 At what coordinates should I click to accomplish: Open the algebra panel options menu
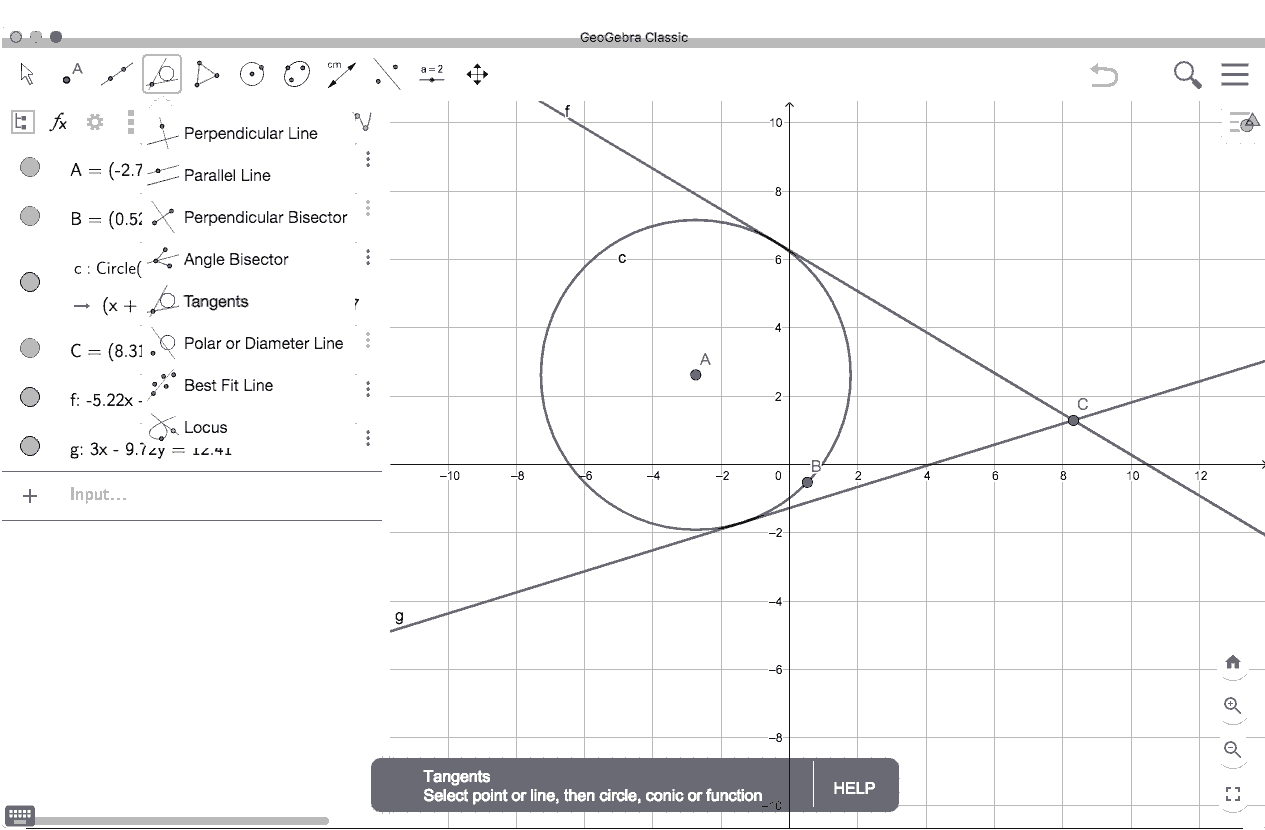pos(130,122)
